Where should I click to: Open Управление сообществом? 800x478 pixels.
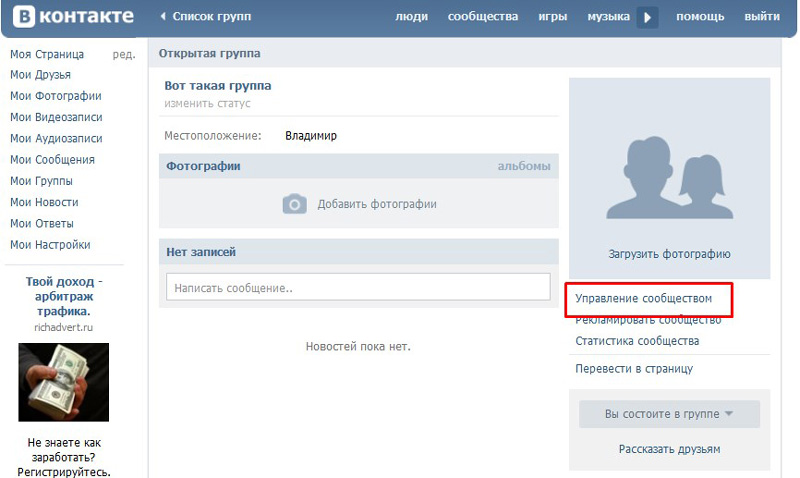643,298
